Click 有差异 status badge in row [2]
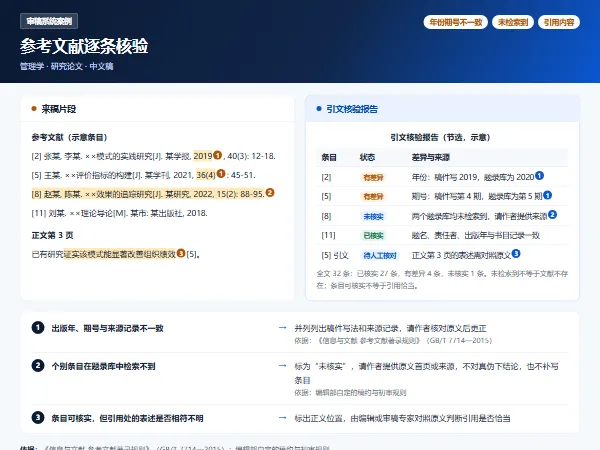This screenshot has height=450, width=600. [x=373, y=177]
